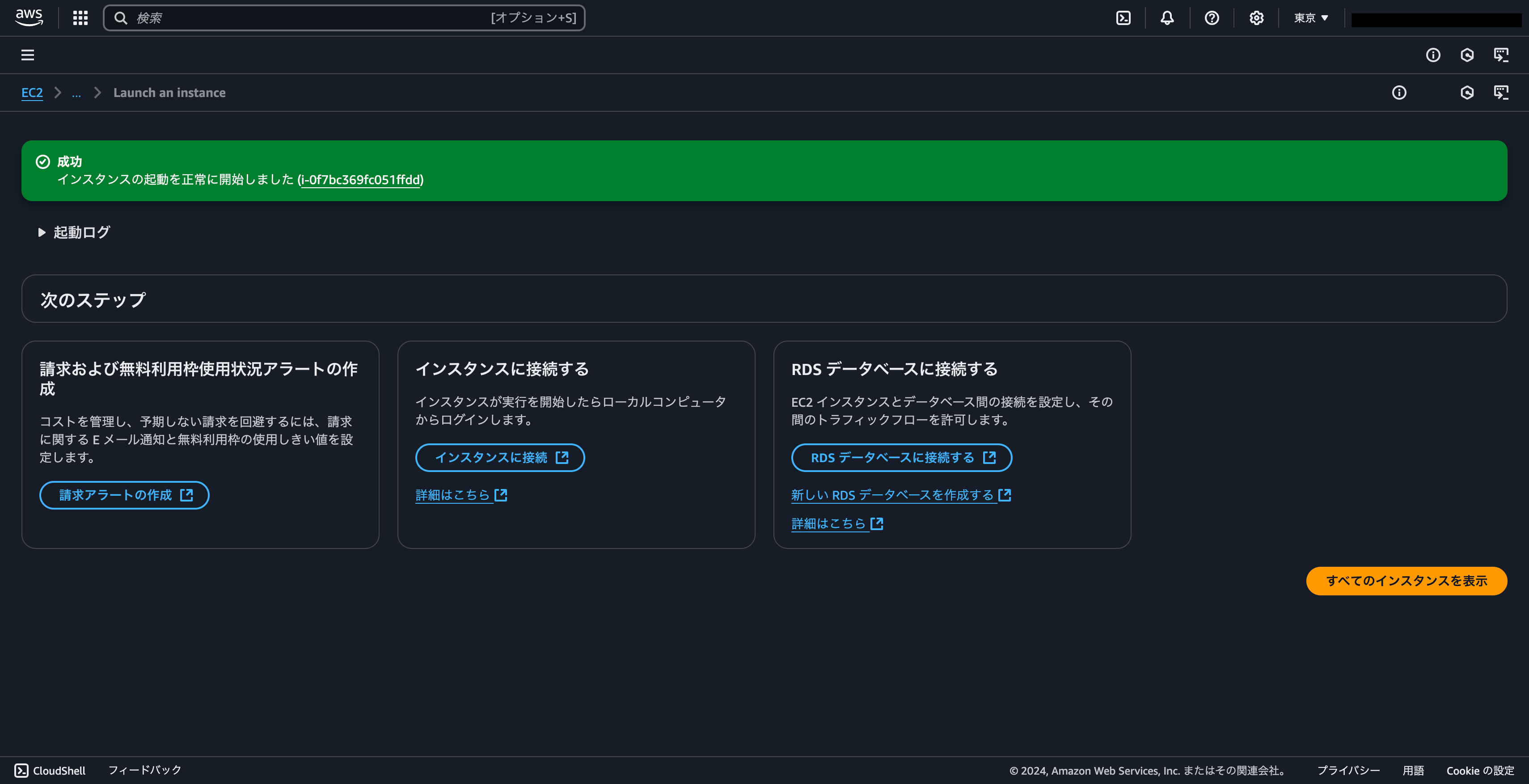This screenshot has width=1529, height=784.
Task: Open the 東京 region dropdown
Action: tap(1310, 18)
